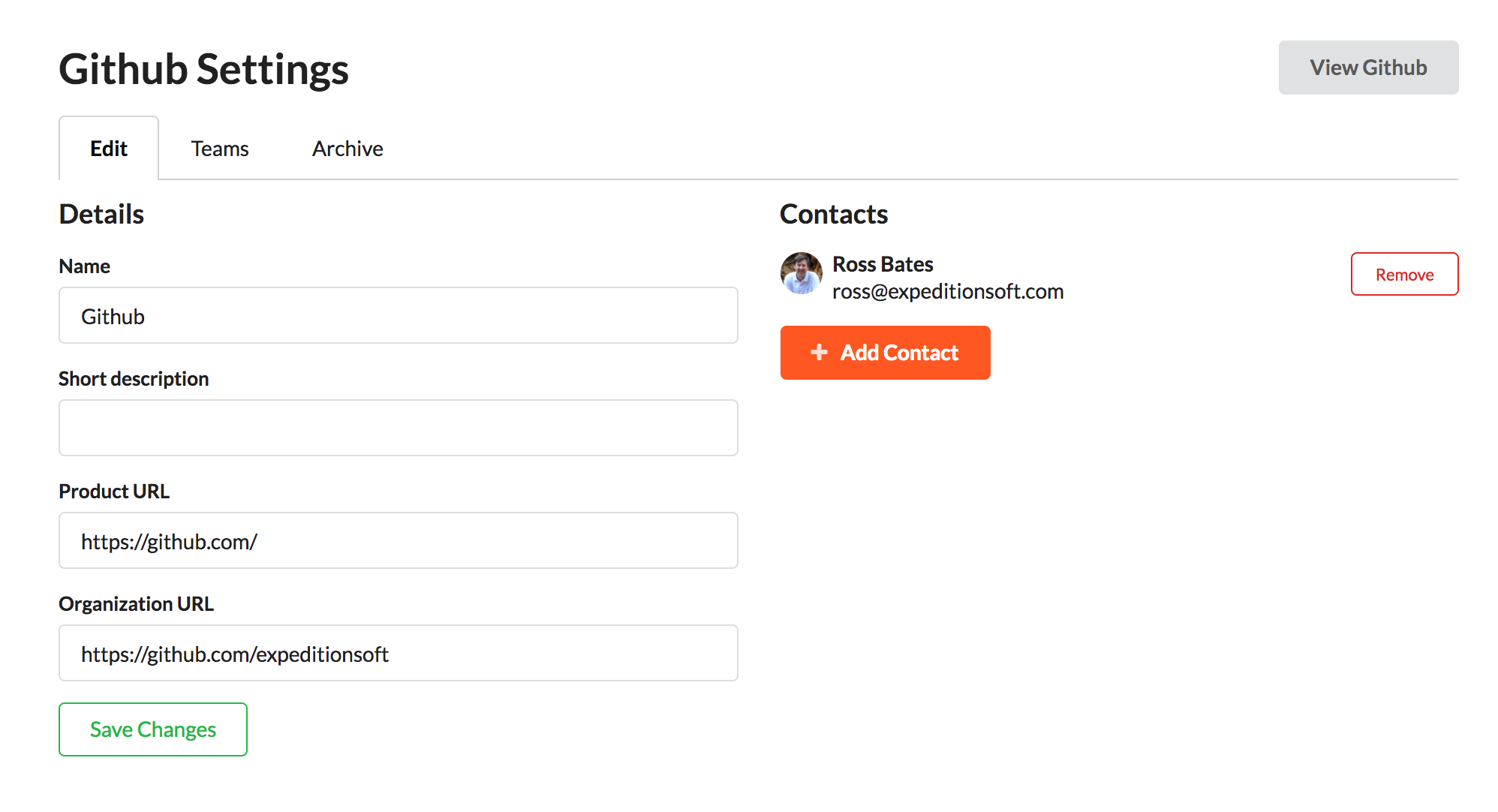Viewport: 1498px width, 812px height.
Task: Click the ross@expeditionsoft.com email address
Action: click(x=948, y=291)
